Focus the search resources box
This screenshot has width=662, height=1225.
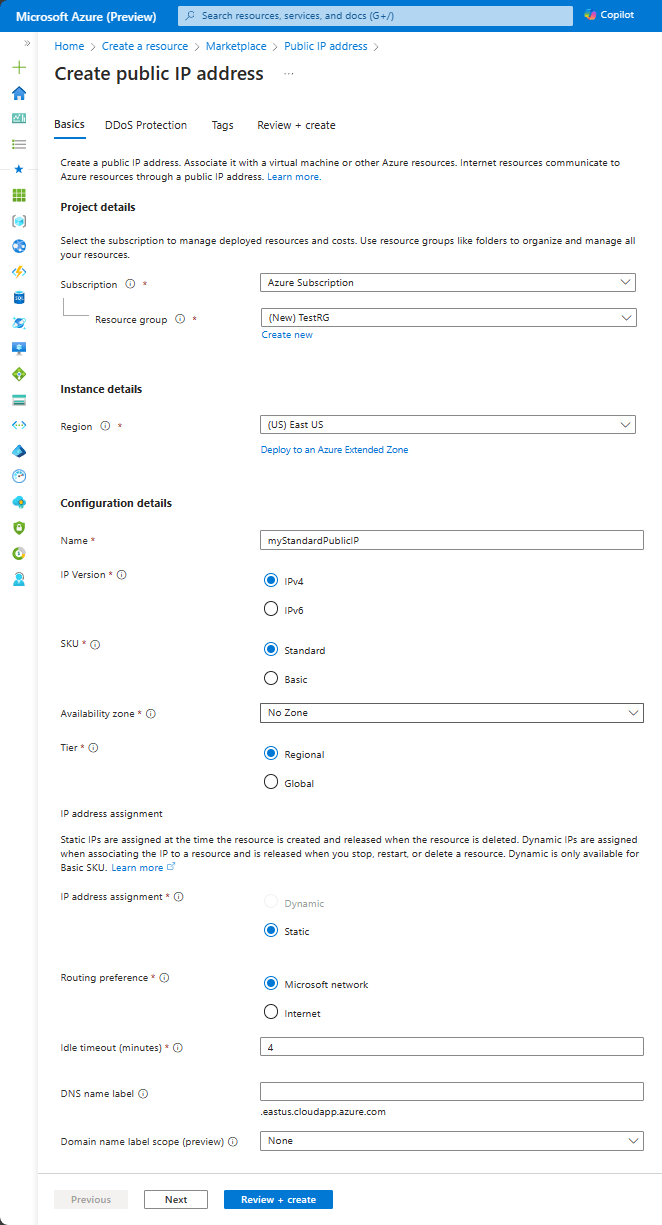376,16
